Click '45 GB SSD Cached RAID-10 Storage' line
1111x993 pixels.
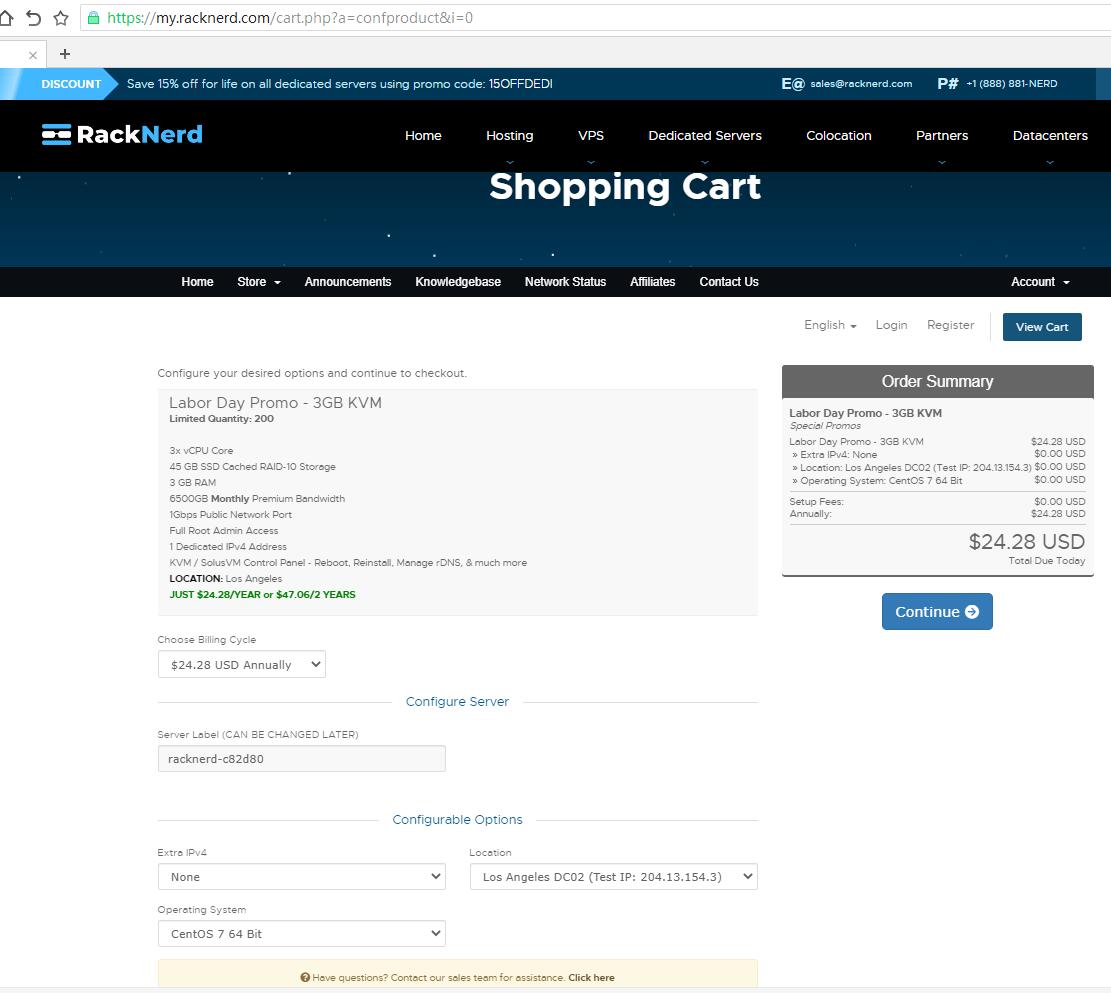point(252,466)
